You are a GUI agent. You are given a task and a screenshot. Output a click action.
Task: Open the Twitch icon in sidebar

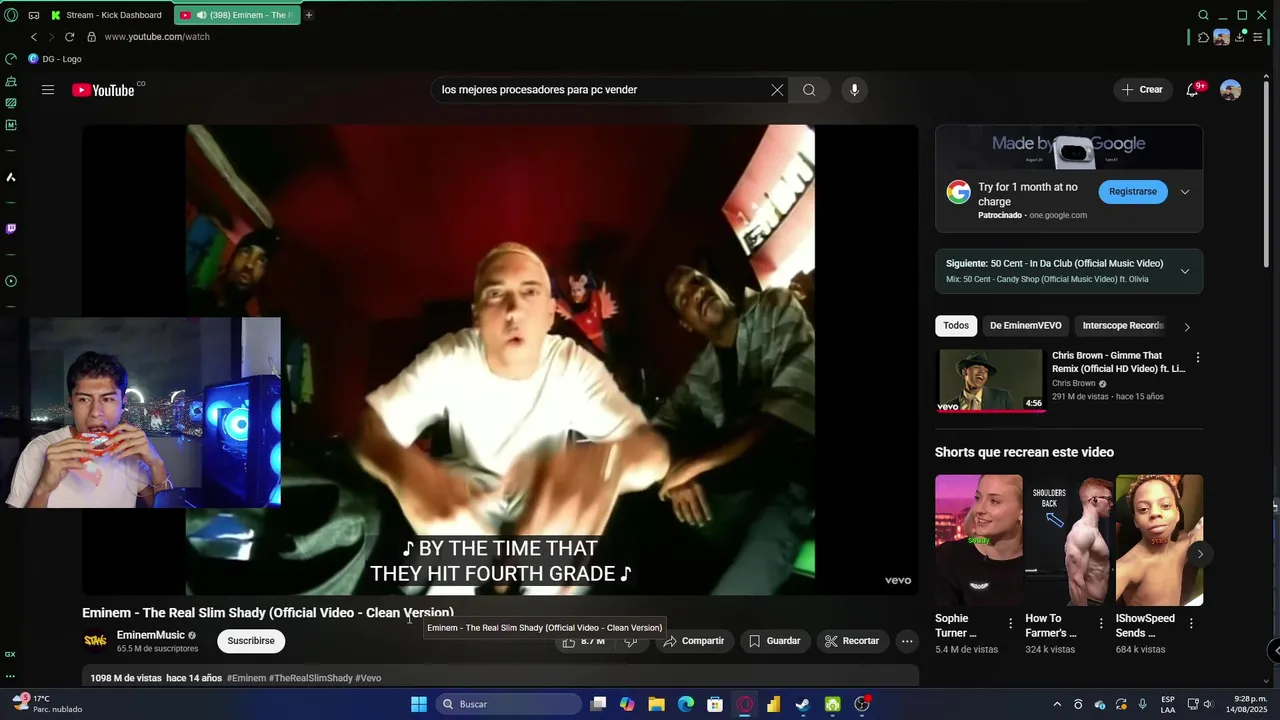pyautogui.click(x=11, y=228)
